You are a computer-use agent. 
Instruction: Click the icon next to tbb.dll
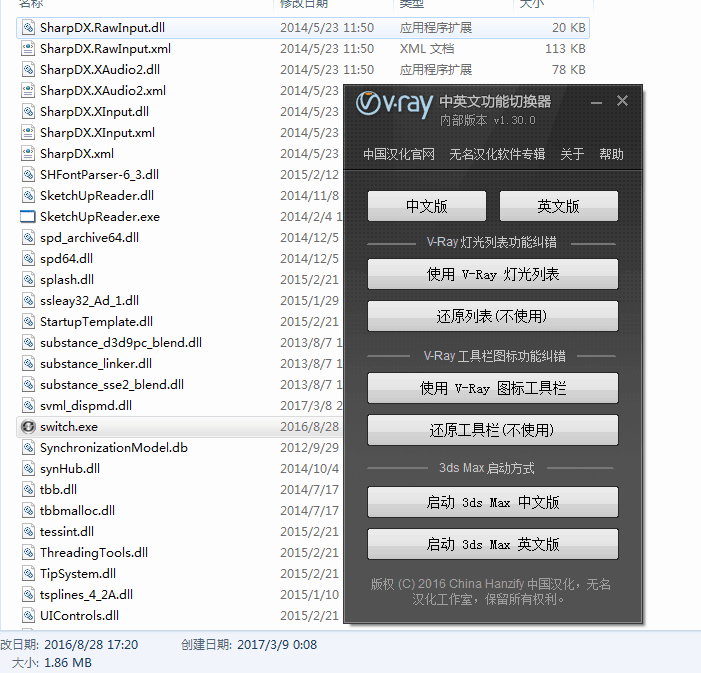coord(28,490)
